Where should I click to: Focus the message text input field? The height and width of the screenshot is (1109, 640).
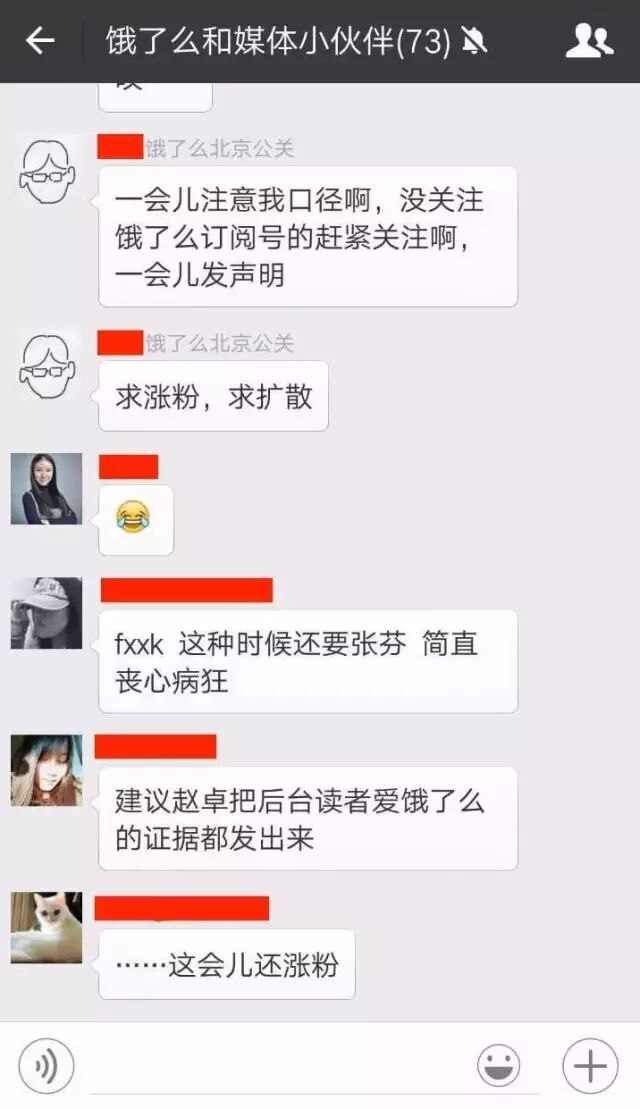coord(277,1066)
